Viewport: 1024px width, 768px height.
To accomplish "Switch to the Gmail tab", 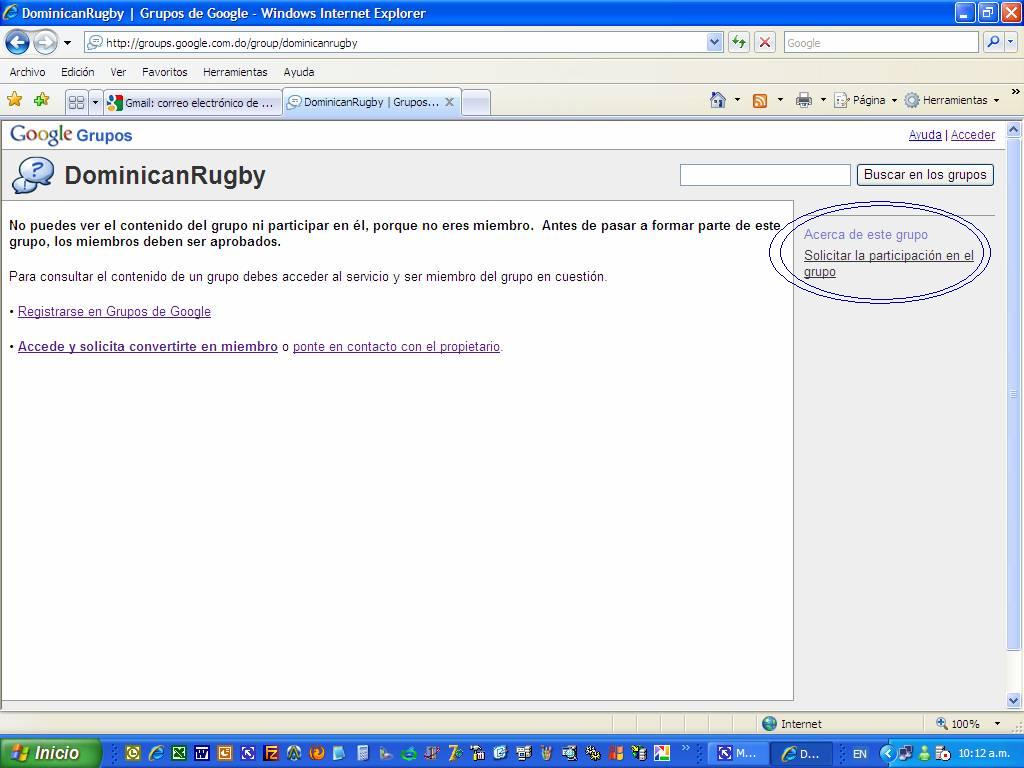I will [193, 103].
